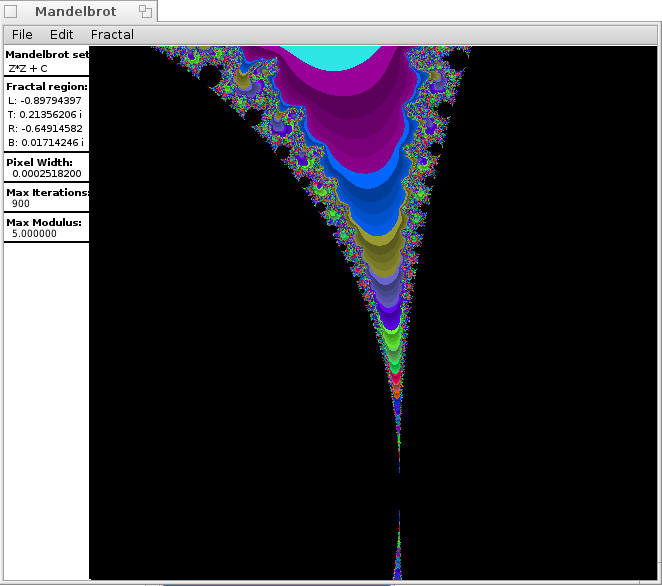The width and height of the screenshot is (662, 586).
Task: Open the Edit menu
Action: click(x=61, y=34)
